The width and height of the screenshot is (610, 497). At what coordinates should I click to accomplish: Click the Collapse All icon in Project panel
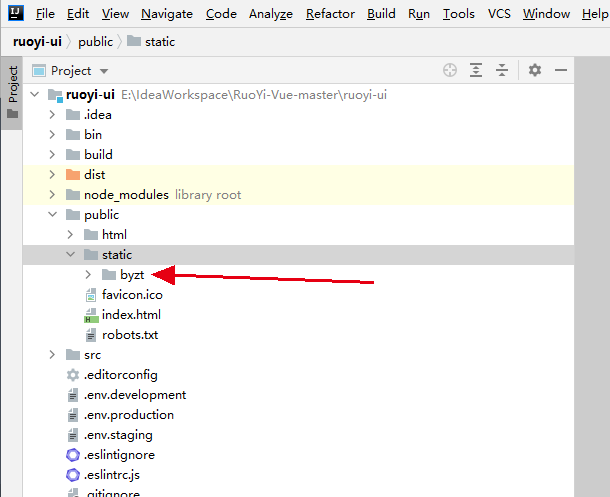point(502,70)
